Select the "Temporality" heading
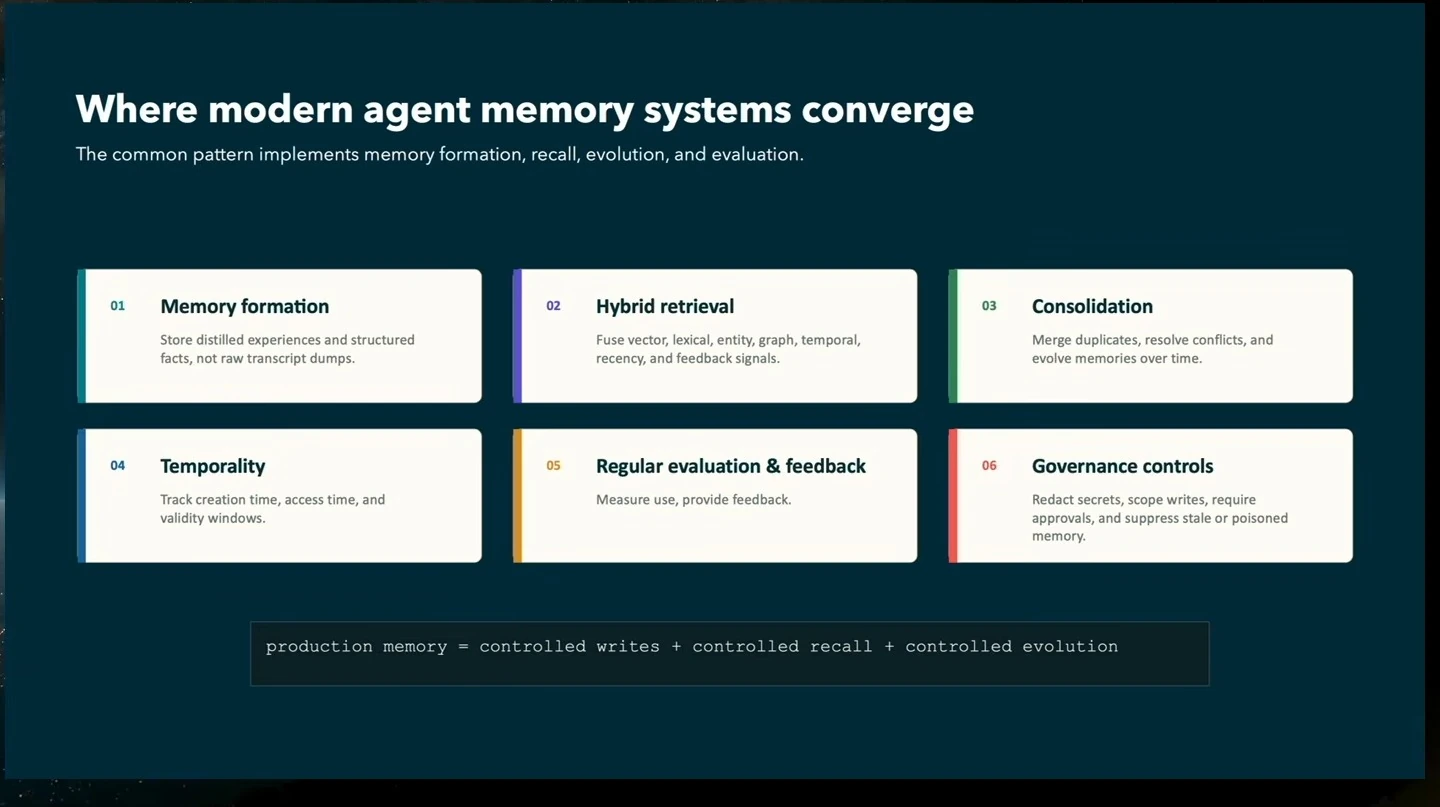This screenshot has height=807, width=1440. point(213,466)
